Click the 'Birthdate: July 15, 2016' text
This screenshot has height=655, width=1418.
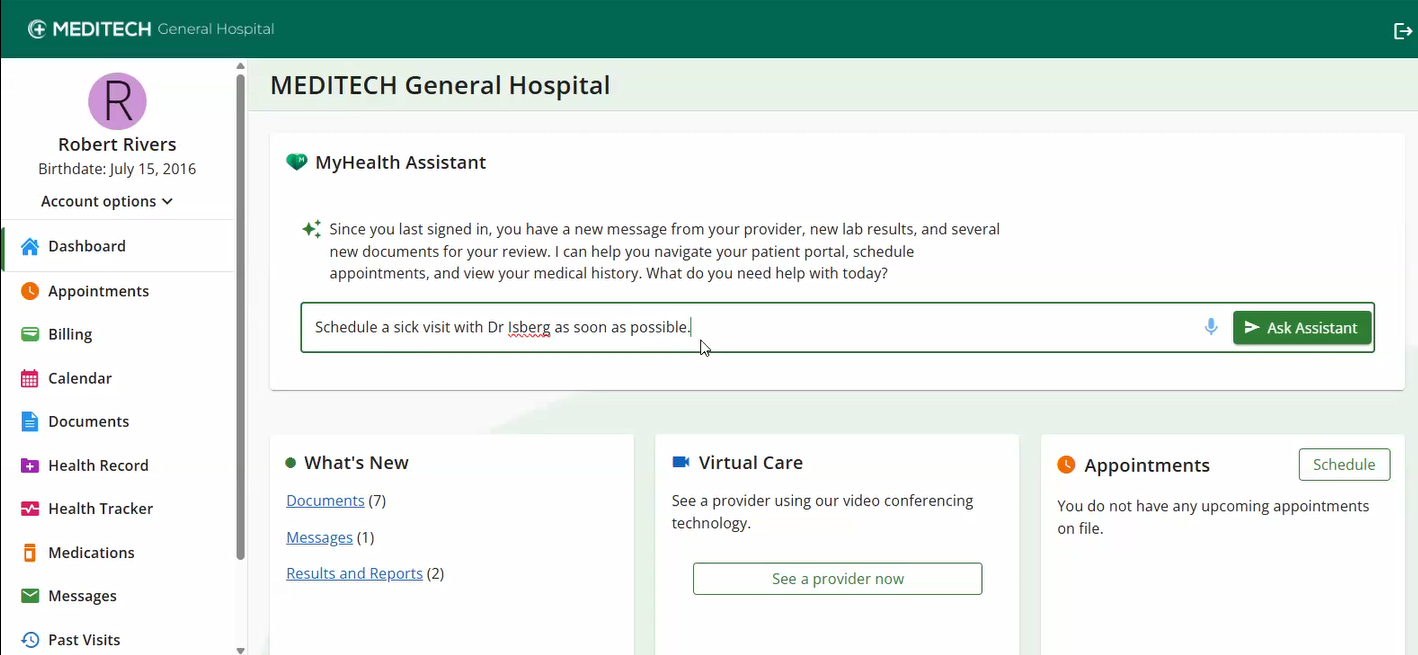point(117,169)
